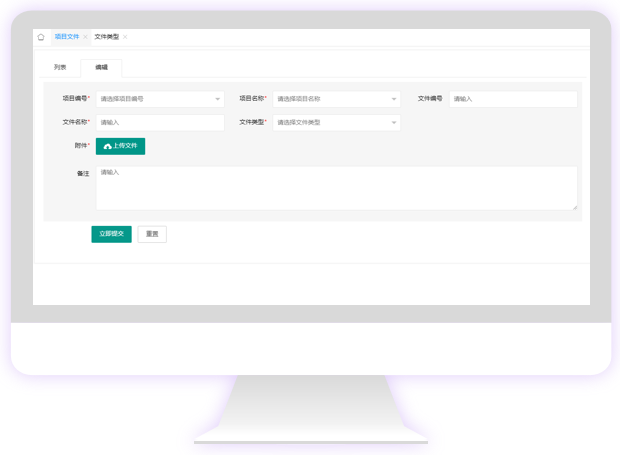Click the 上传文件 upload button
This screenshot has width=620, height=455.
point(120,146)
